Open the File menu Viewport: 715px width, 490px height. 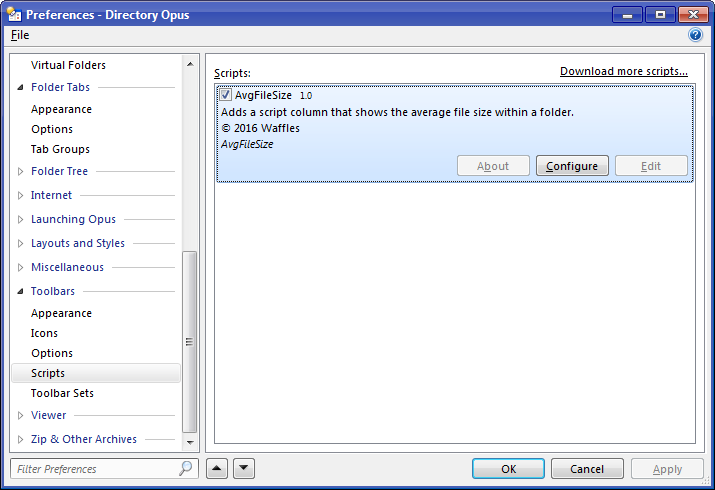[x=20, y=35]
